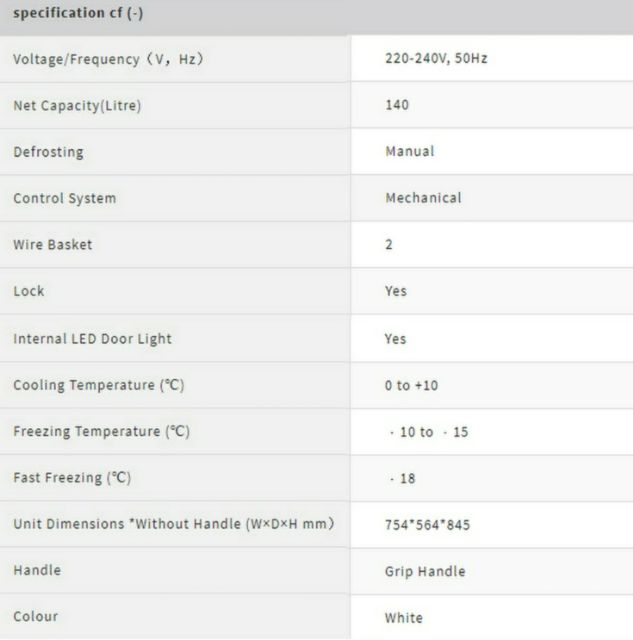633x640 pixels.
Task: Click the "0 to +10" value
Action: coord(412,386)
